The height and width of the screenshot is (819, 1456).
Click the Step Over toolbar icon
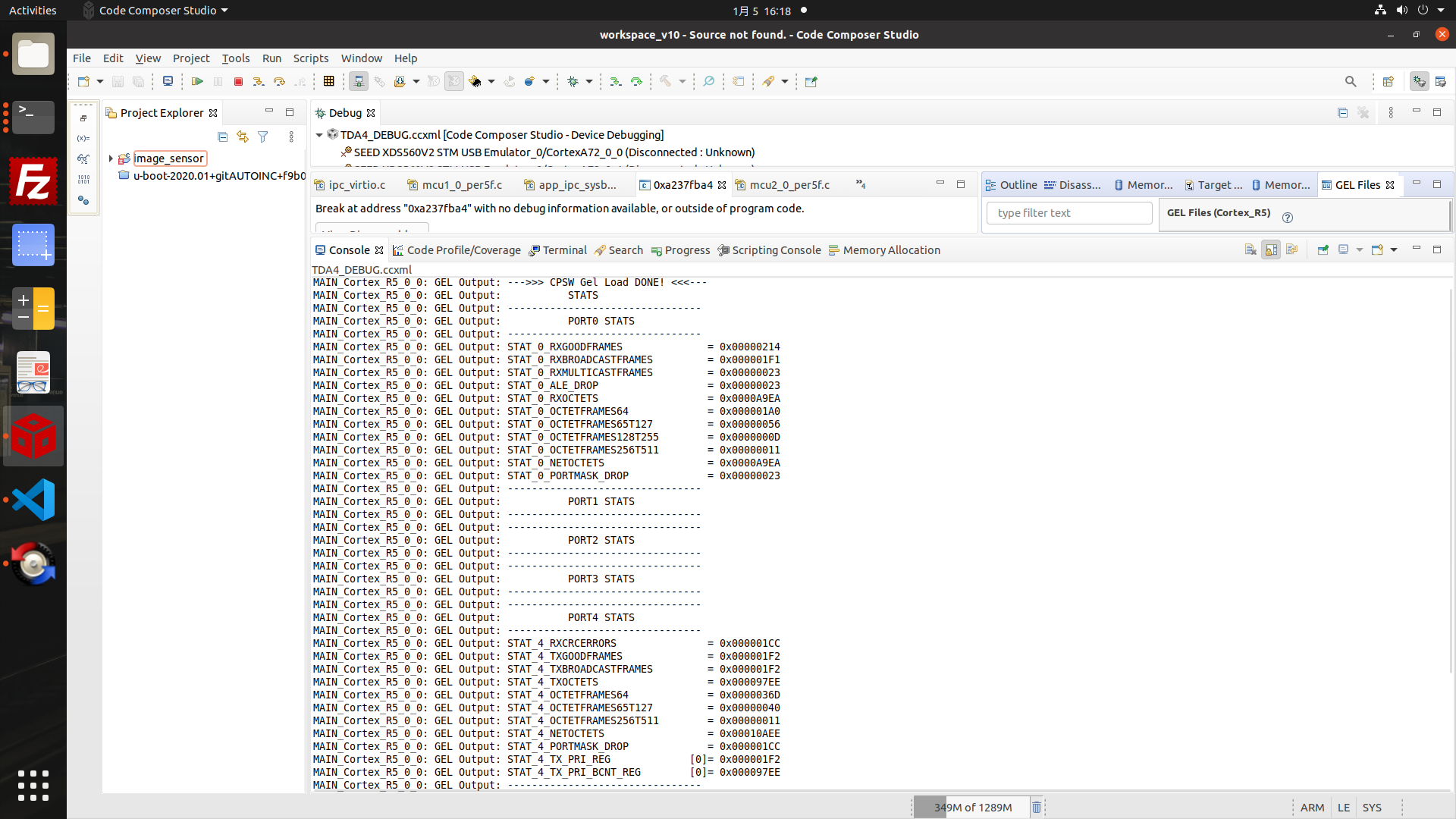279,81
